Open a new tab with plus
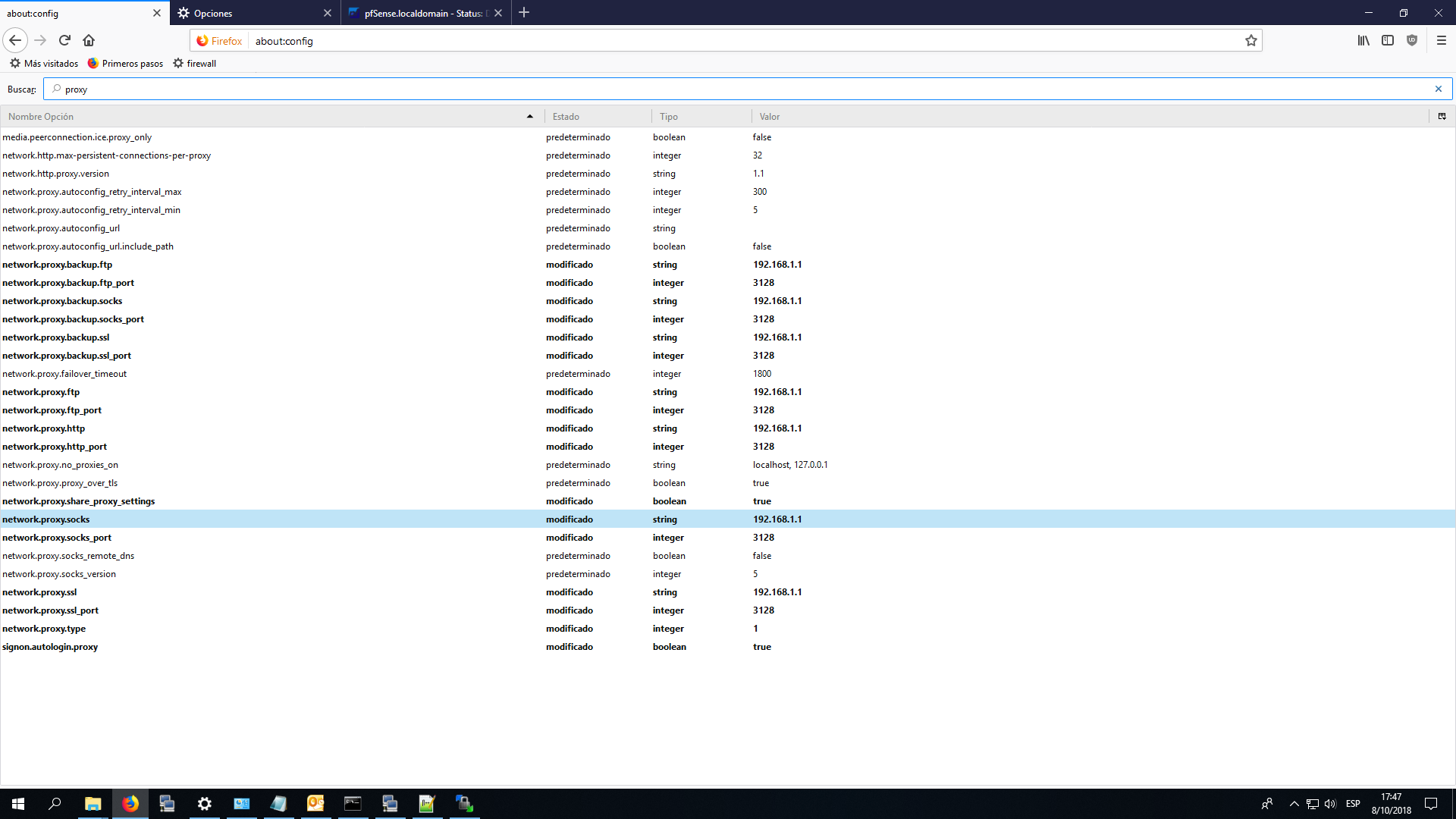The height and width of the screenshot is (819, 1456). (x=524, y=13)
